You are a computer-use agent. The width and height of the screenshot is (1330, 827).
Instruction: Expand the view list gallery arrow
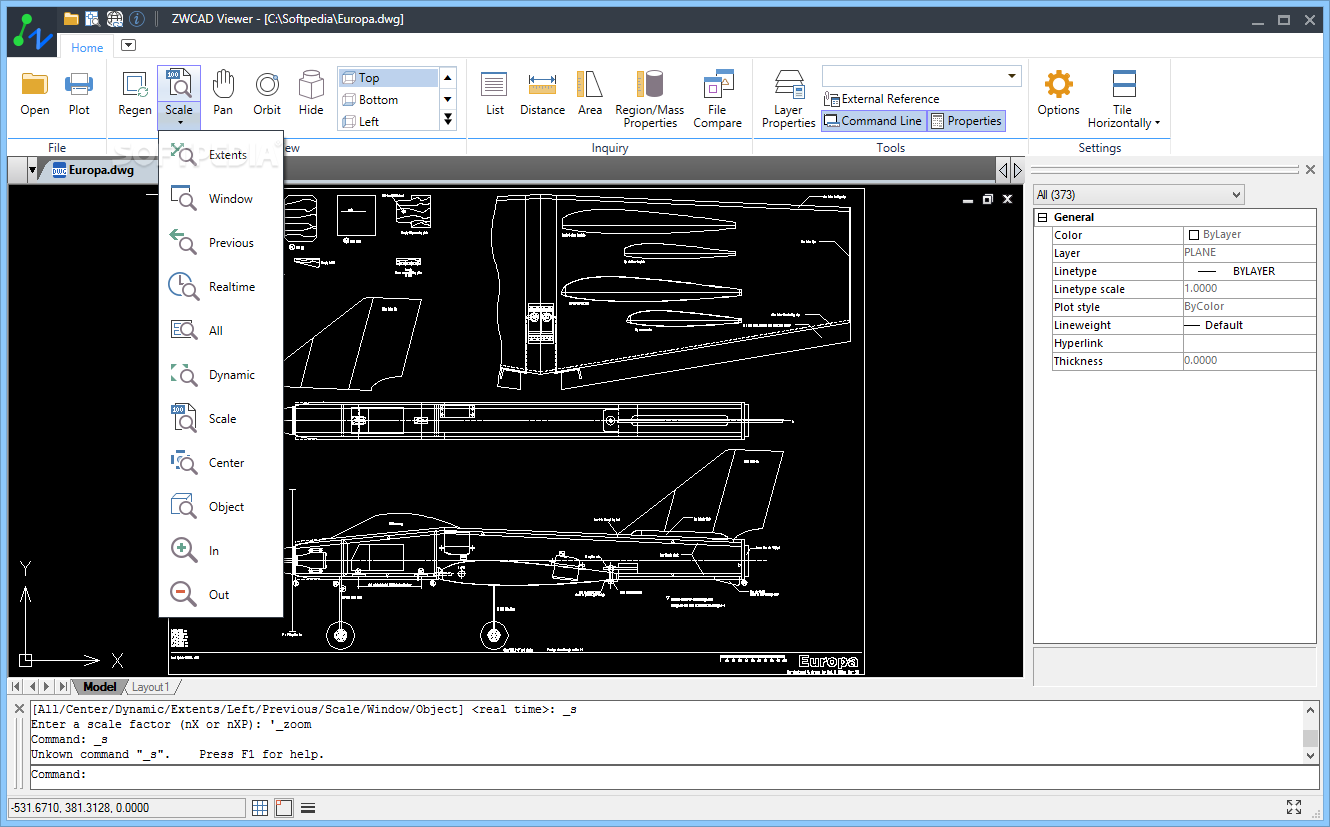[x=448, y=120]
